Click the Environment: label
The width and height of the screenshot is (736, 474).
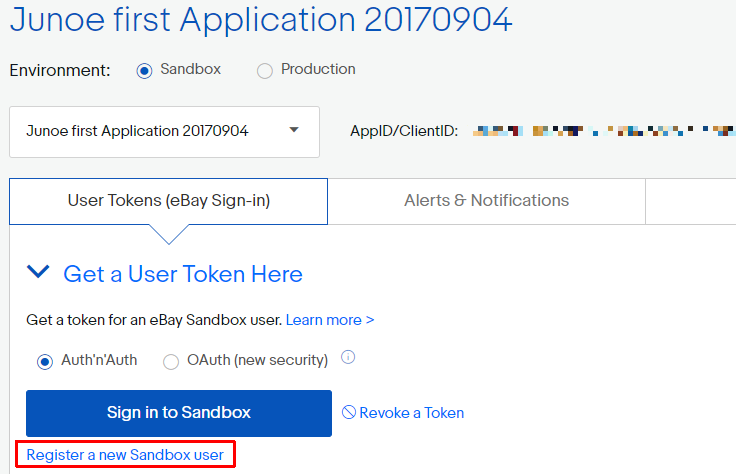[x=60, y=70]
